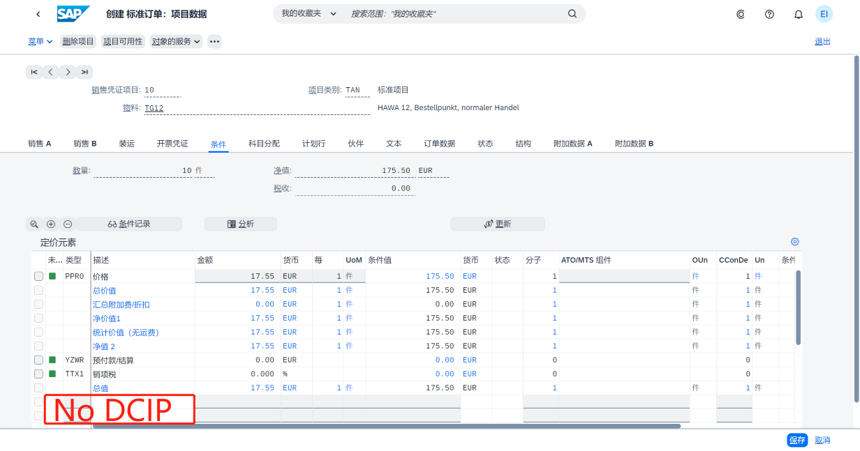Open the 订单数据 tab
This screenshot has width=860, height=451.
coord(439,144)
